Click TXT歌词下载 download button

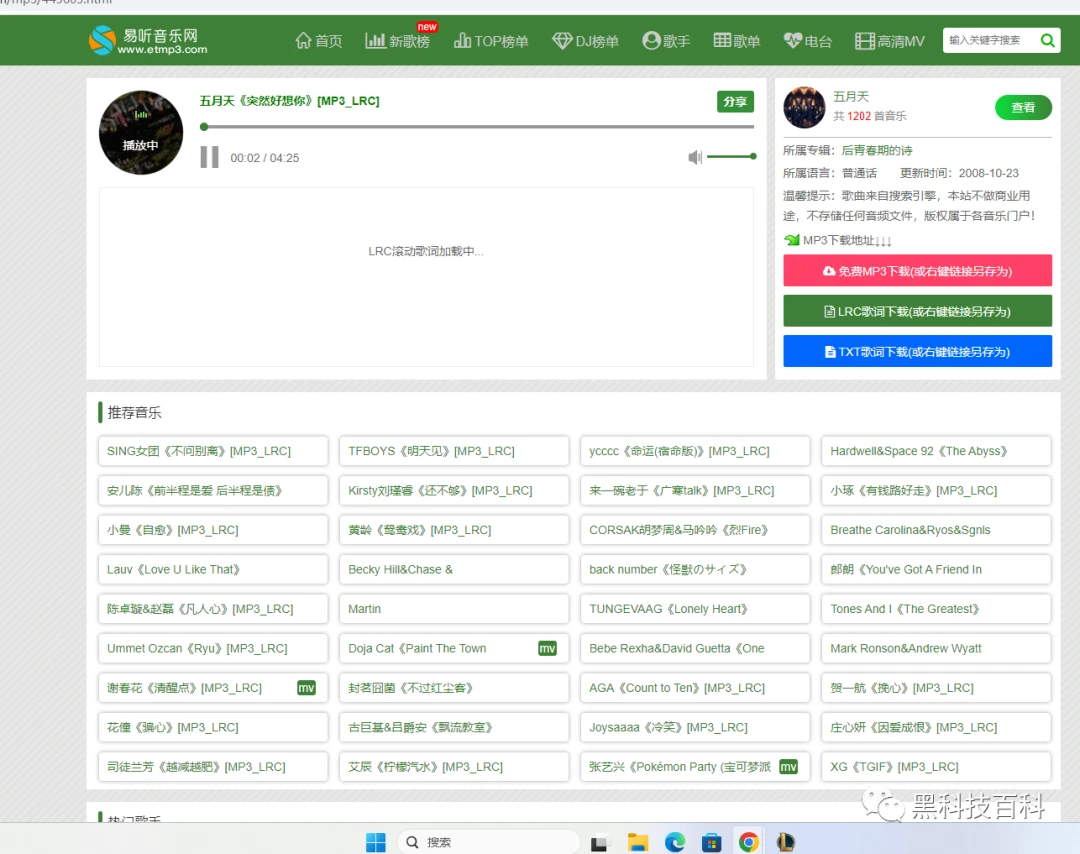click(917, 351)
